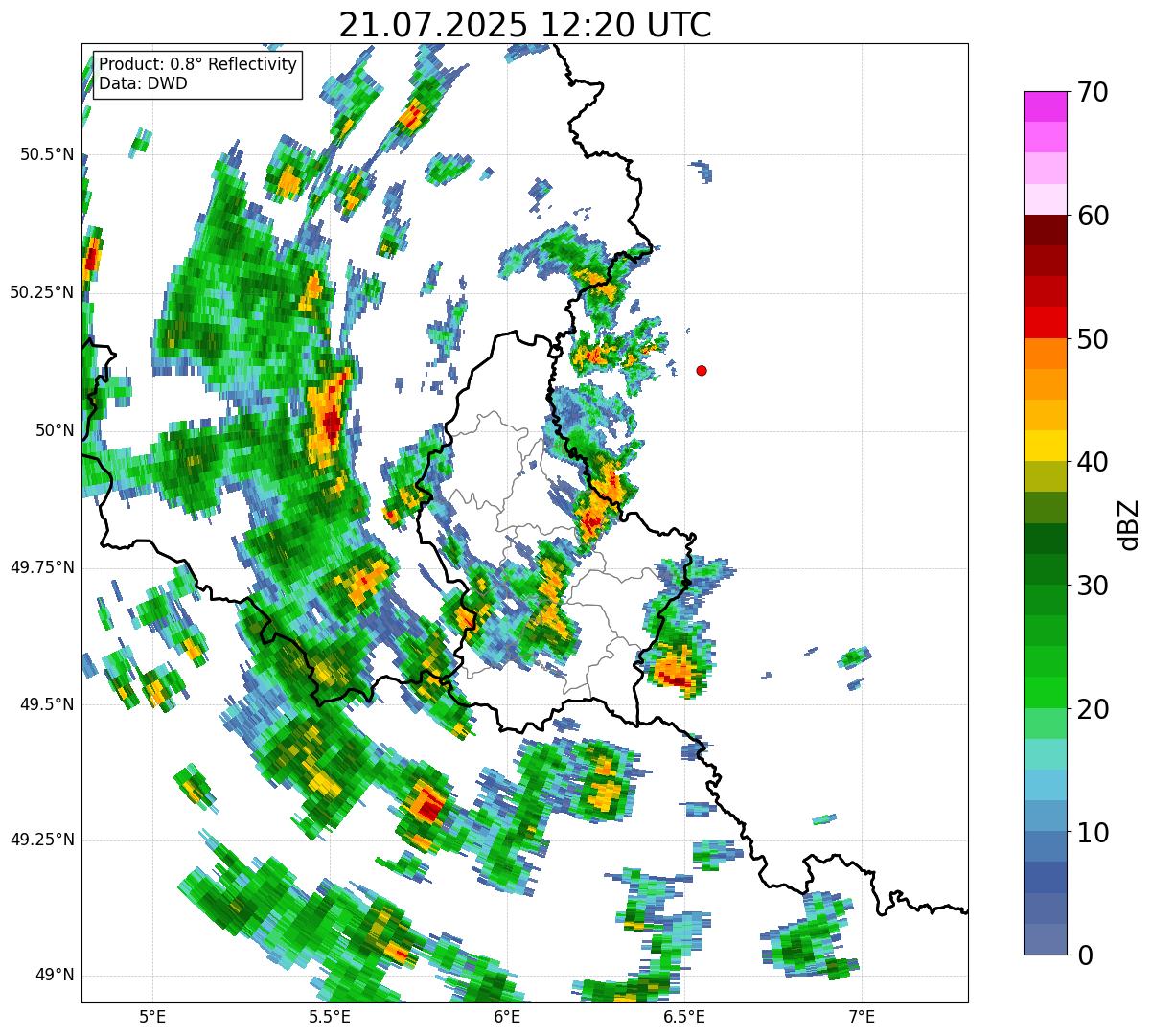Click the longitude label 6.5°E
Screen dimensions: 1152x1036
(684, 1016)
